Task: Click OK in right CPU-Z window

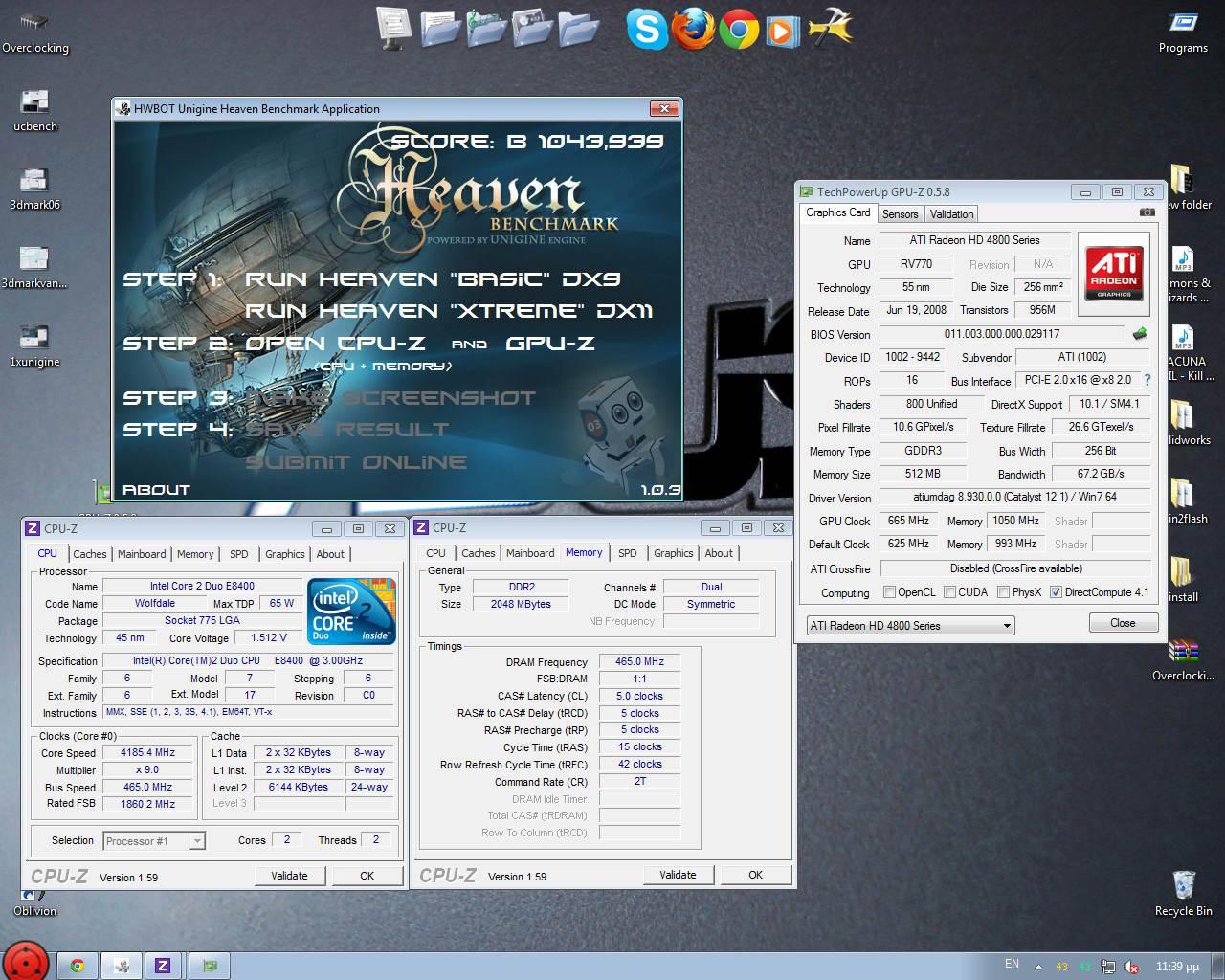Action: [x=755, y=875]
